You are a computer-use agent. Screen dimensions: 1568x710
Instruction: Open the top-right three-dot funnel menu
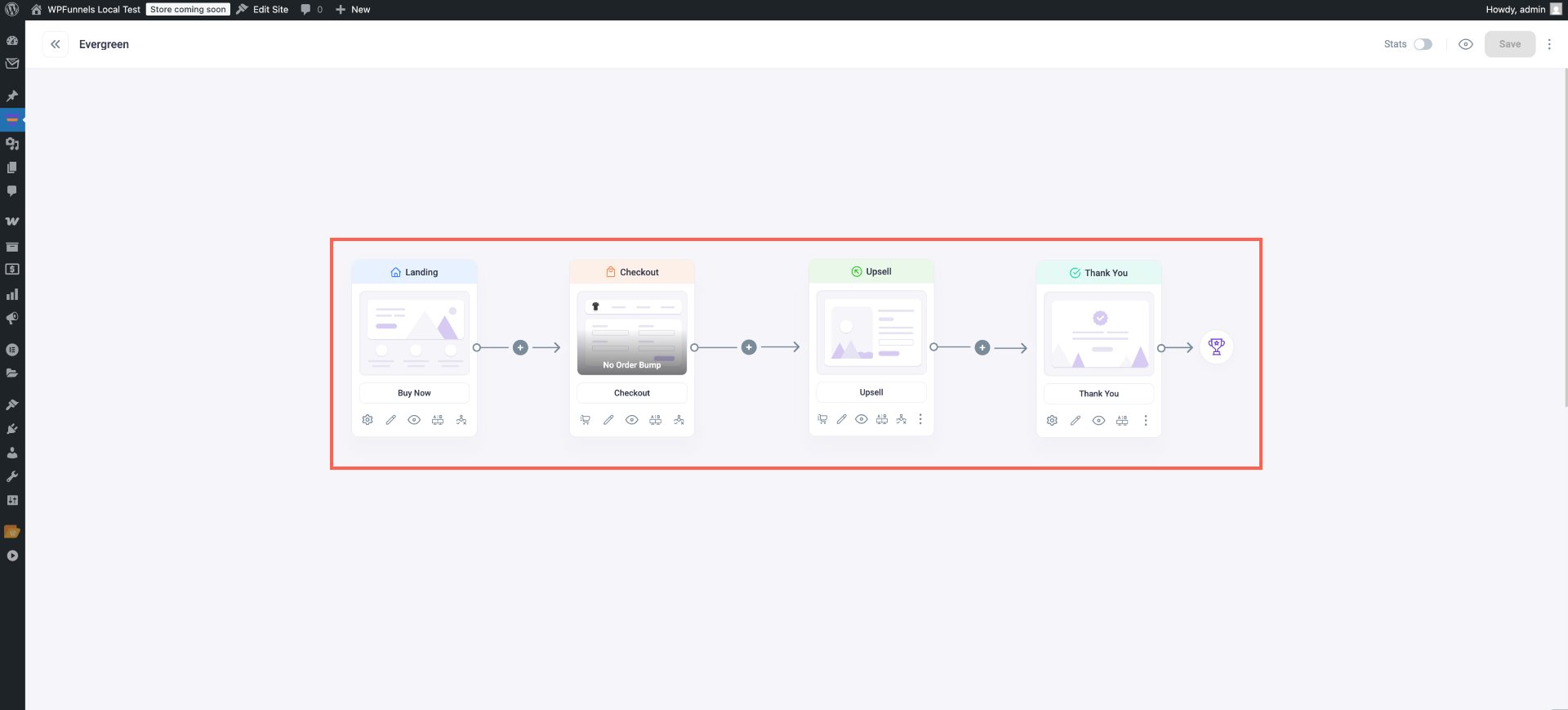click(1549, 44)
